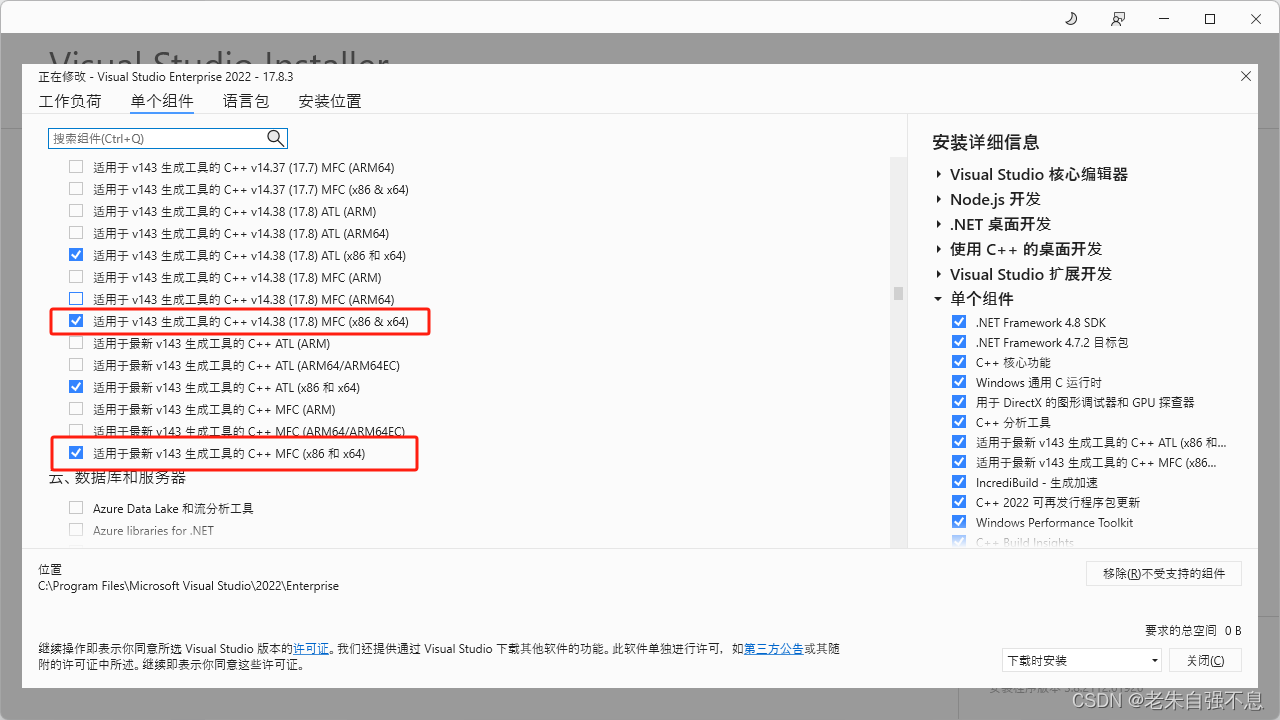Check 最新 v143 C++ MFC (ARM)
Screen dimensions: 1280x720
tap(76, 409)
